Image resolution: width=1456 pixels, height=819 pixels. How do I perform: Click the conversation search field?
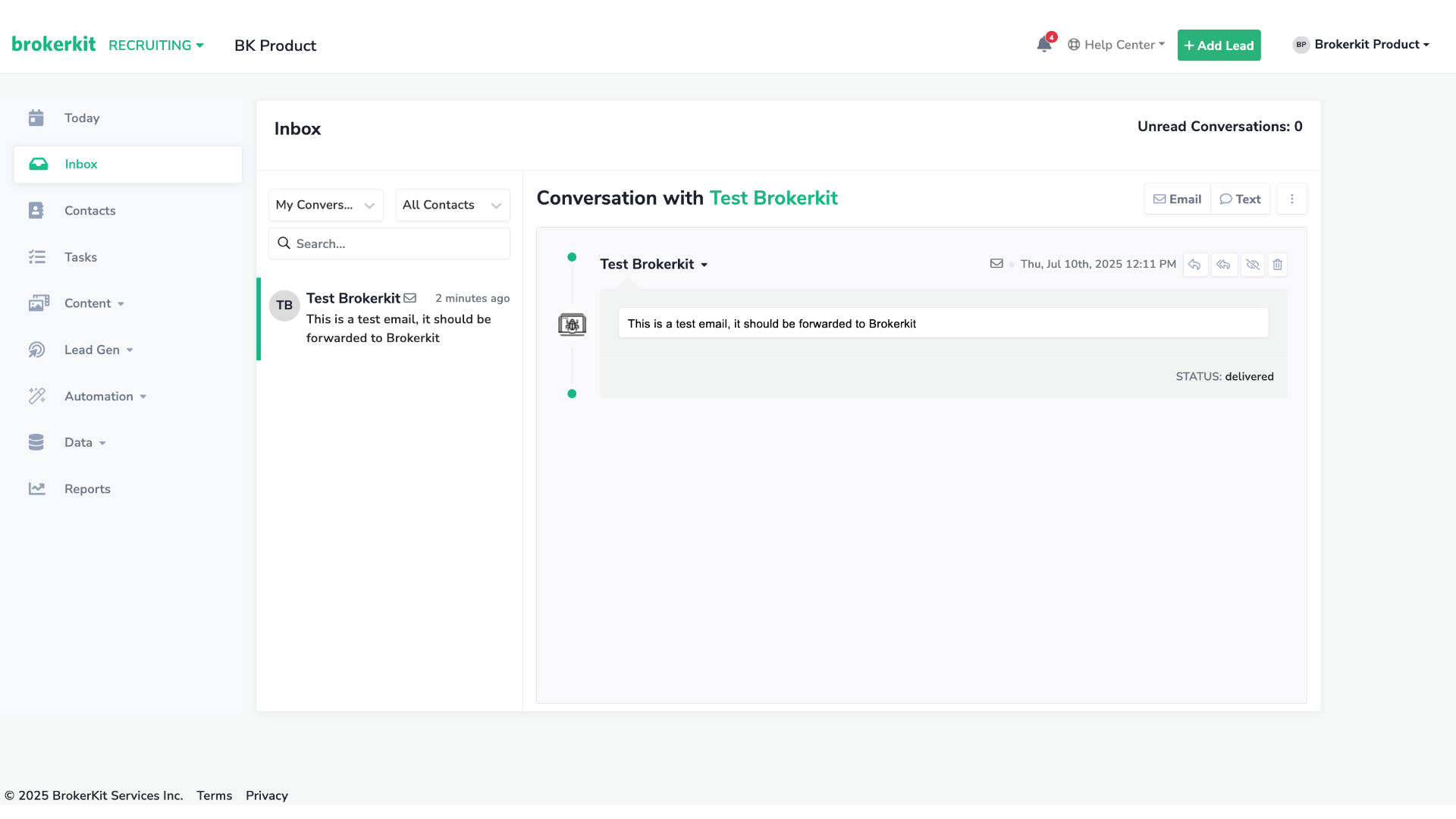tap(389, 243)
